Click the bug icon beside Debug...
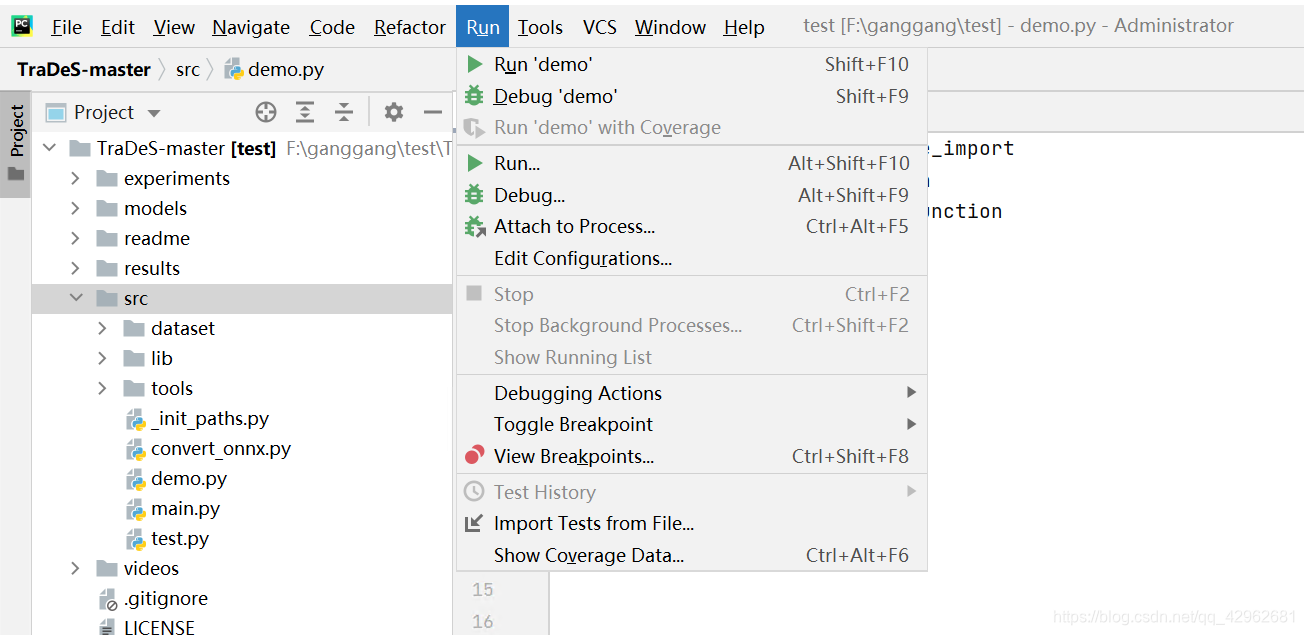1304x635 pixels. tap(475, 195)
